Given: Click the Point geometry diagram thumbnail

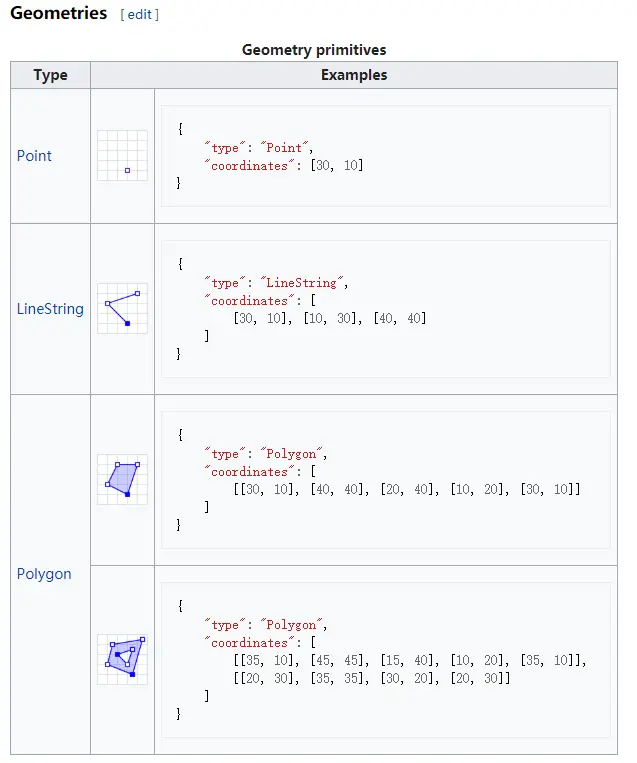Looking at the screenshot, I should (x=122, y=156).
